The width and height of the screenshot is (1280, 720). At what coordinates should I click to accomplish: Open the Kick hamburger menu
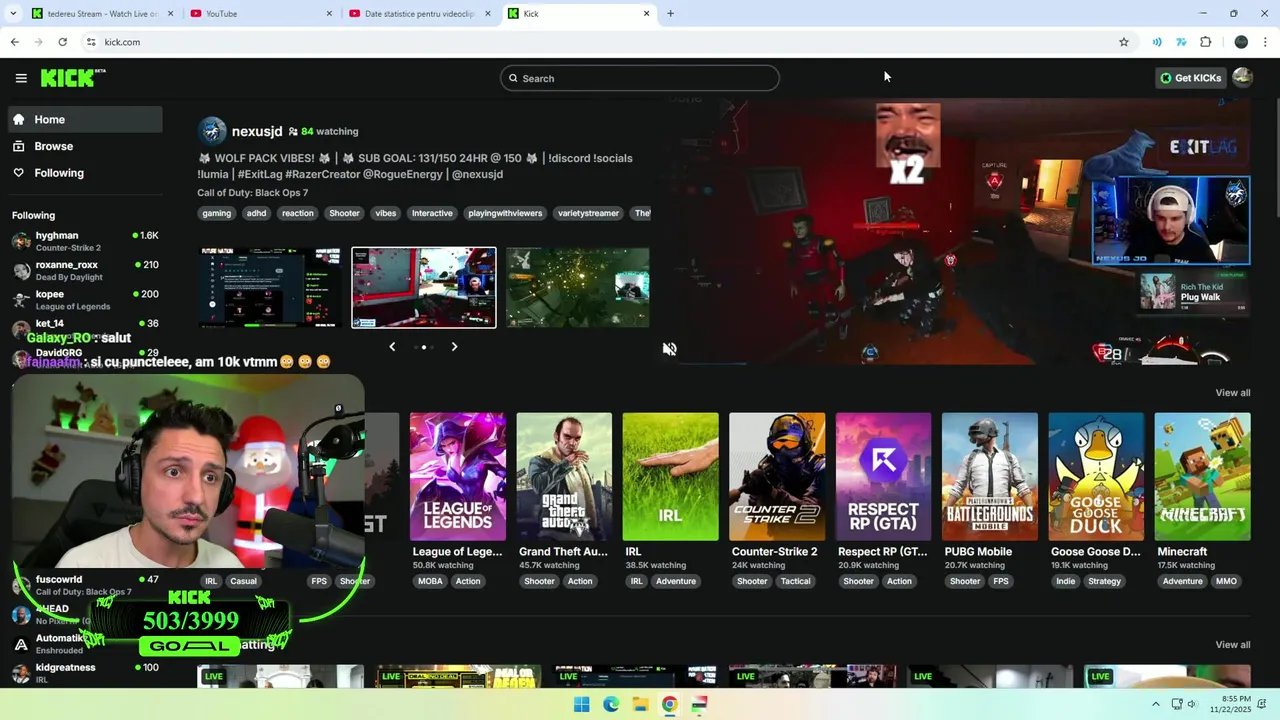tap(21, 78)
